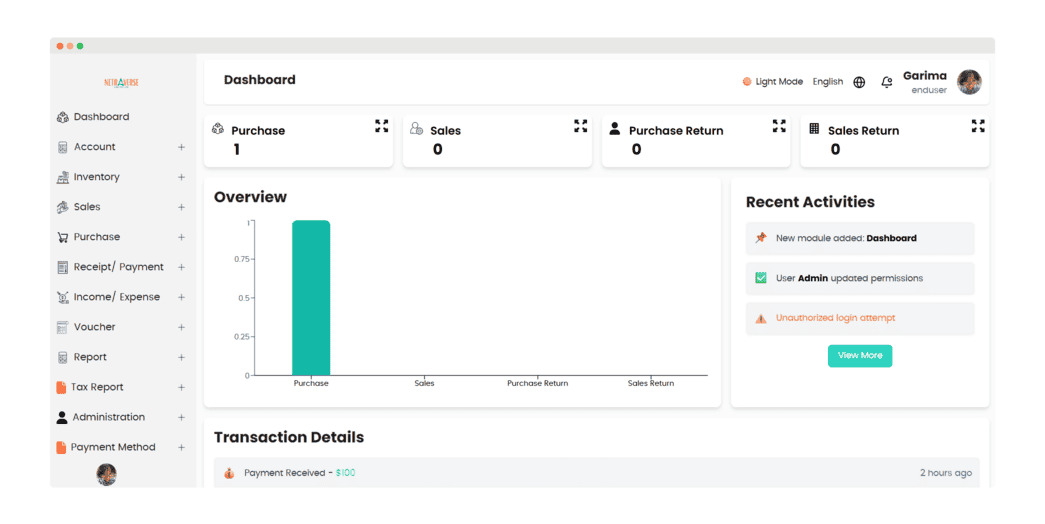1045x524 pixels.
Task: Maximize the Sales Return card
Action: click(x=977, y=126)
